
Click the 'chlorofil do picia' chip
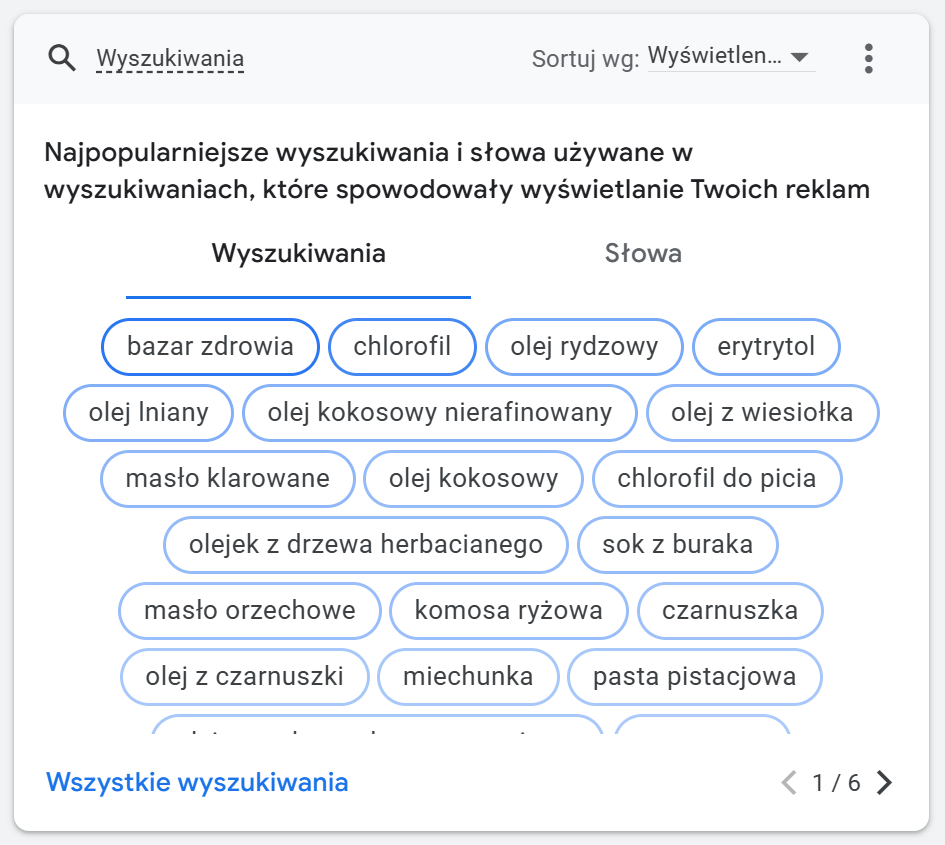716,478
